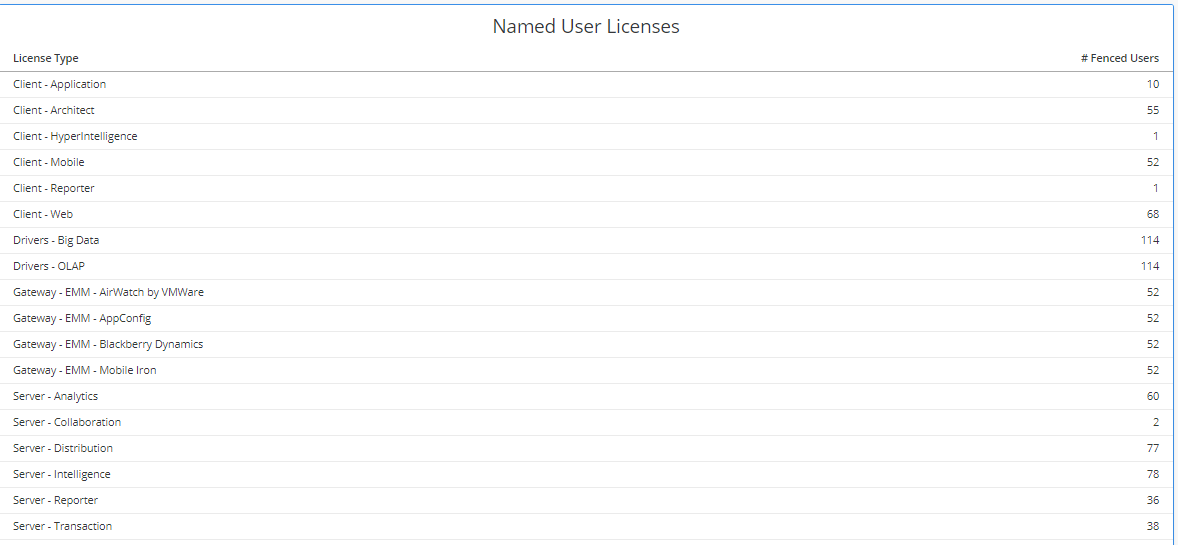Click the 60 value for Server - Analytics
1178x545 pixels.
(x=1152, y=396)
